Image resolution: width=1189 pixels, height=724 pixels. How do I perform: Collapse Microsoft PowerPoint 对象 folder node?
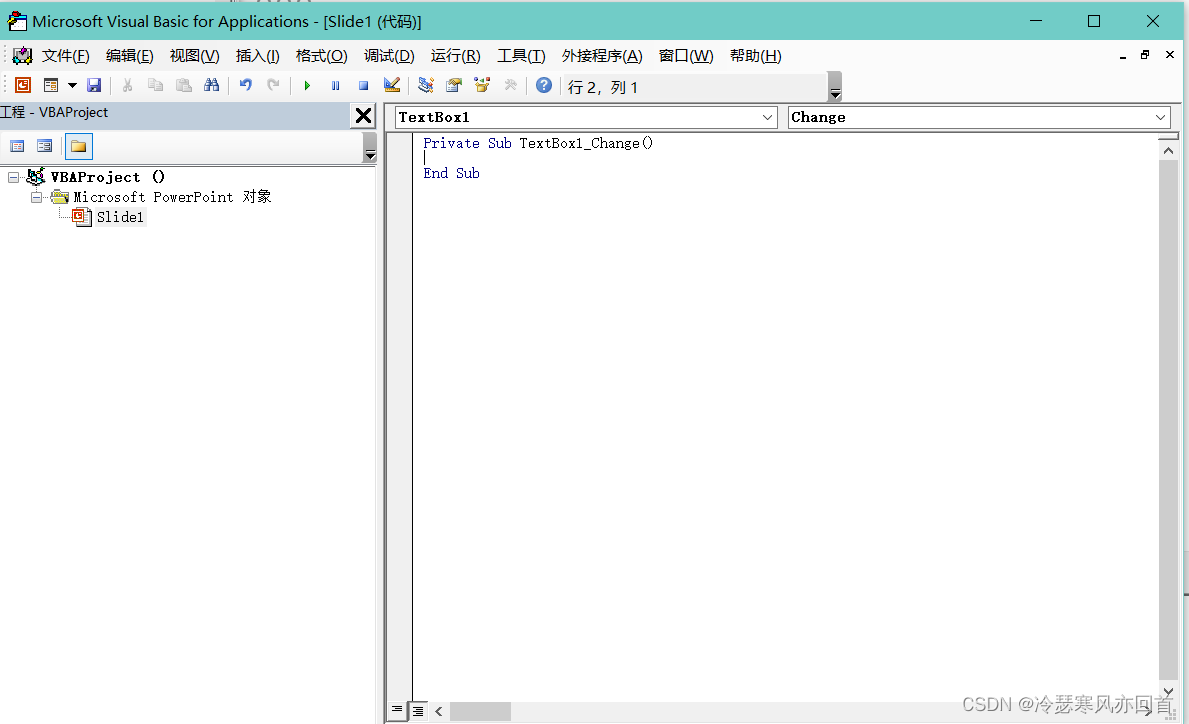36,197
